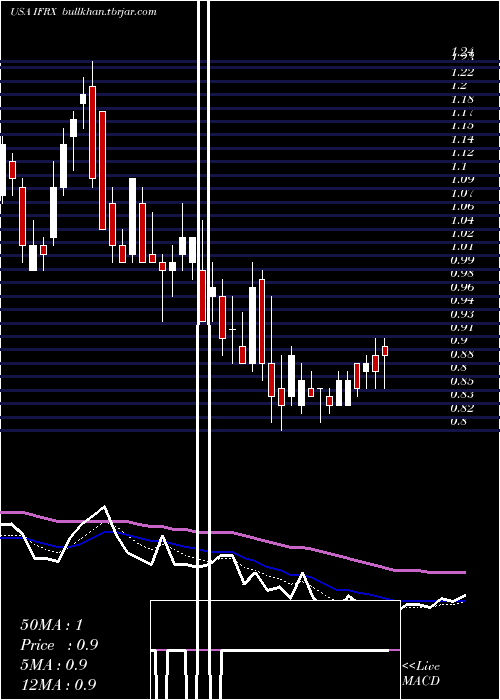Click the 1.01 price axis label
Viewport: 500px width, 700px height.
coord(462,246)
